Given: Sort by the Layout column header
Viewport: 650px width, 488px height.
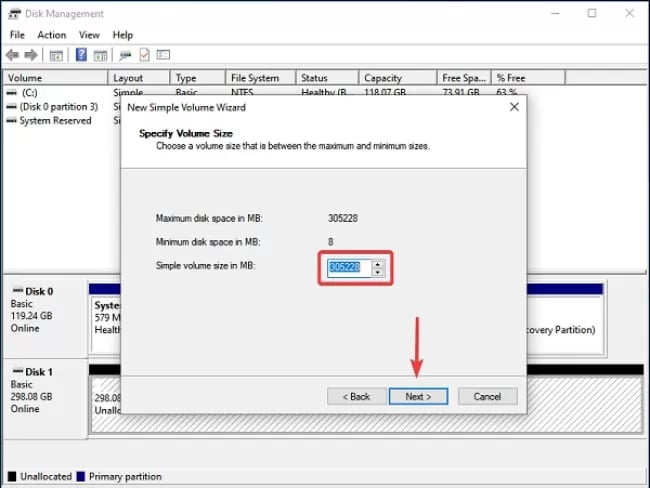Looking at the screenshot, I should point(139,78).
